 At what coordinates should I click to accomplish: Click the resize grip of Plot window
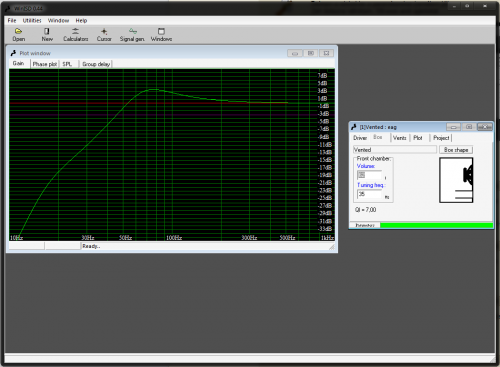331,247
